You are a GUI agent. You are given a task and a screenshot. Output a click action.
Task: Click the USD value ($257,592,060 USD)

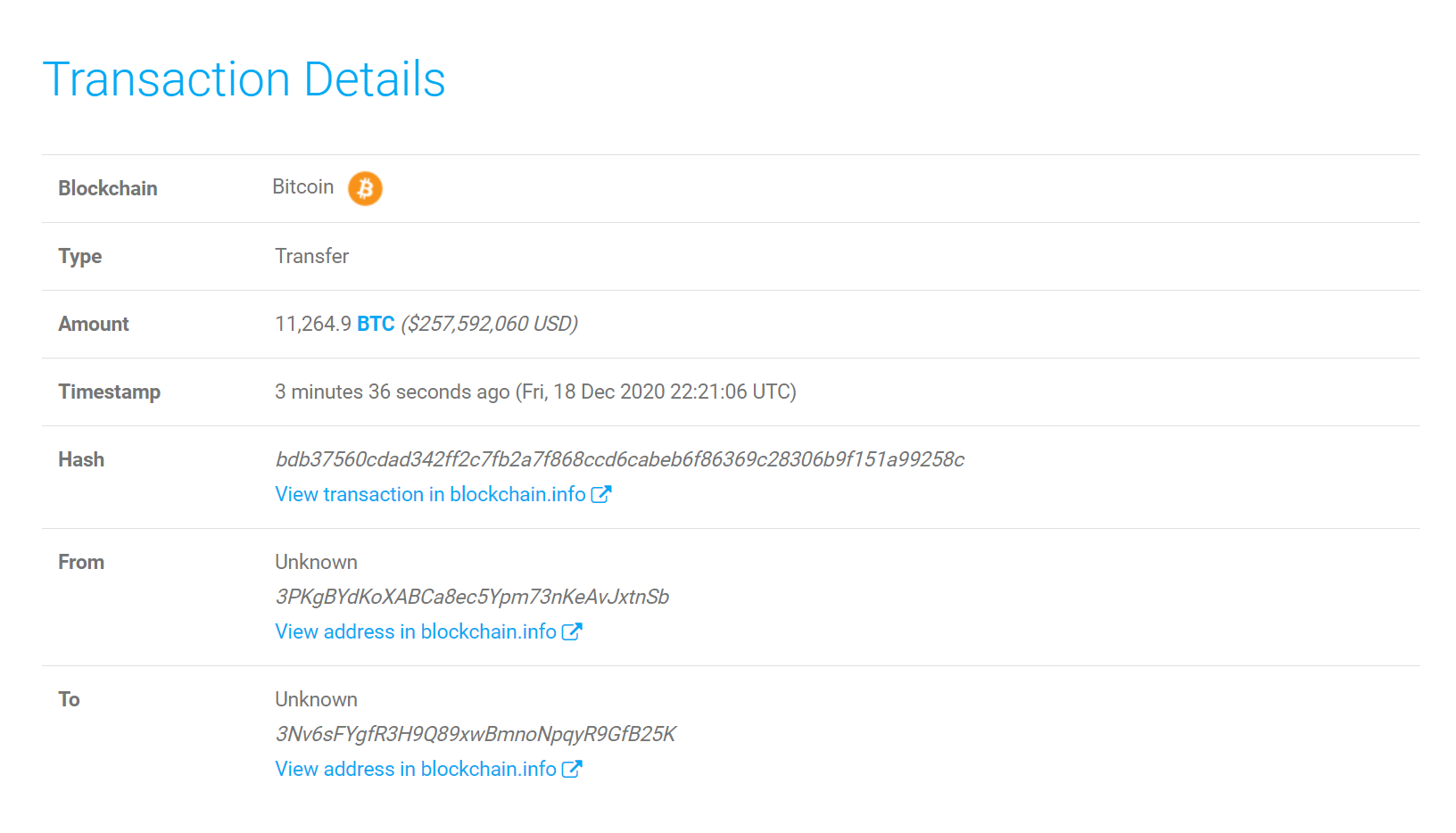coord(490,324)
